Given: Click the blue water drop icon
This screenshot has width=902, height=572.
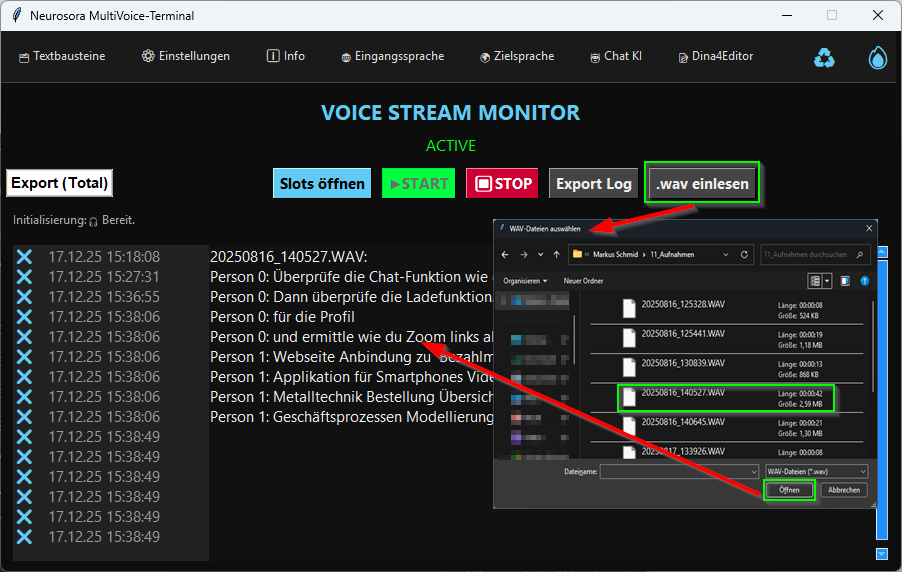Looking at the screenshot, I should (877, 58).
